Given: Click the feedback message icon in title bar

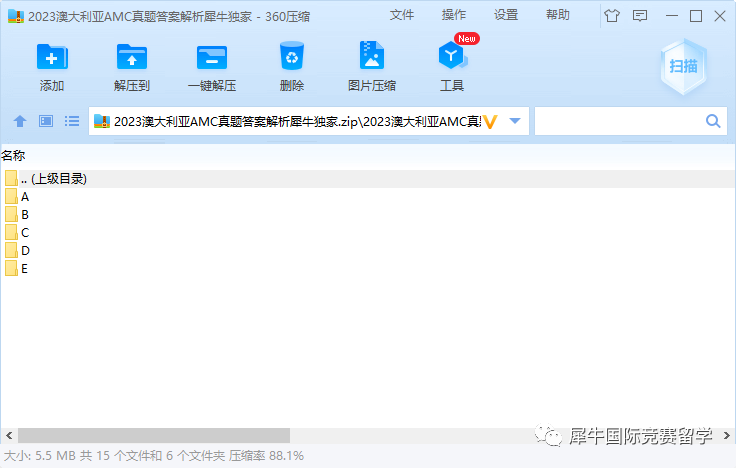Looking at the screenshot, I should click(x=640, y=16).
